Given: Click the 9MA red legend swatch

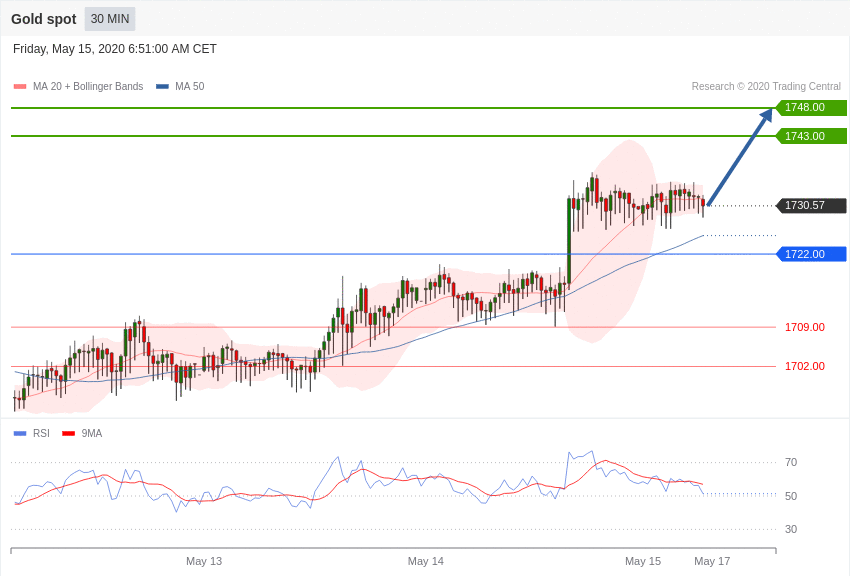Looking at the screenshot, I should (x=68, y=433).
